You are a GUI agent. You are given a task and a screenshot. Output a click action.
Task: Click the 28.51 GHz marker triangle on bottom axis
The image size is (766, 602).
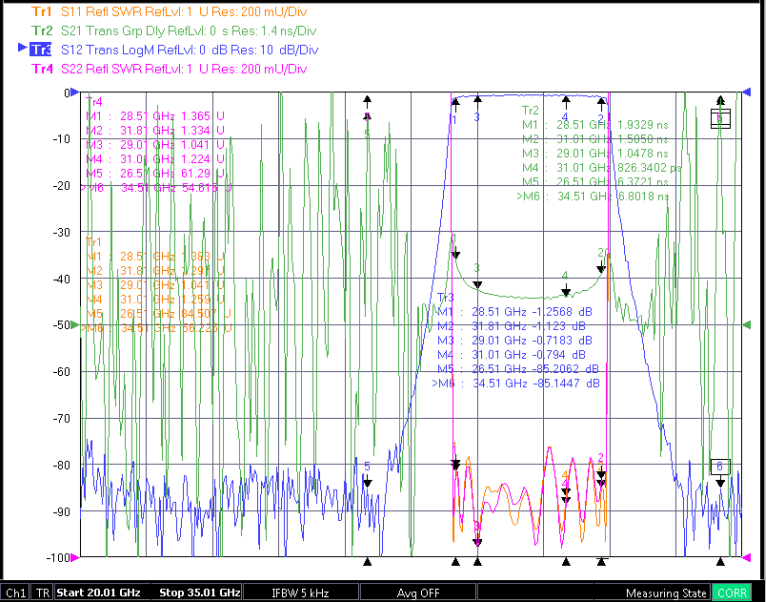tap(456, 562)
